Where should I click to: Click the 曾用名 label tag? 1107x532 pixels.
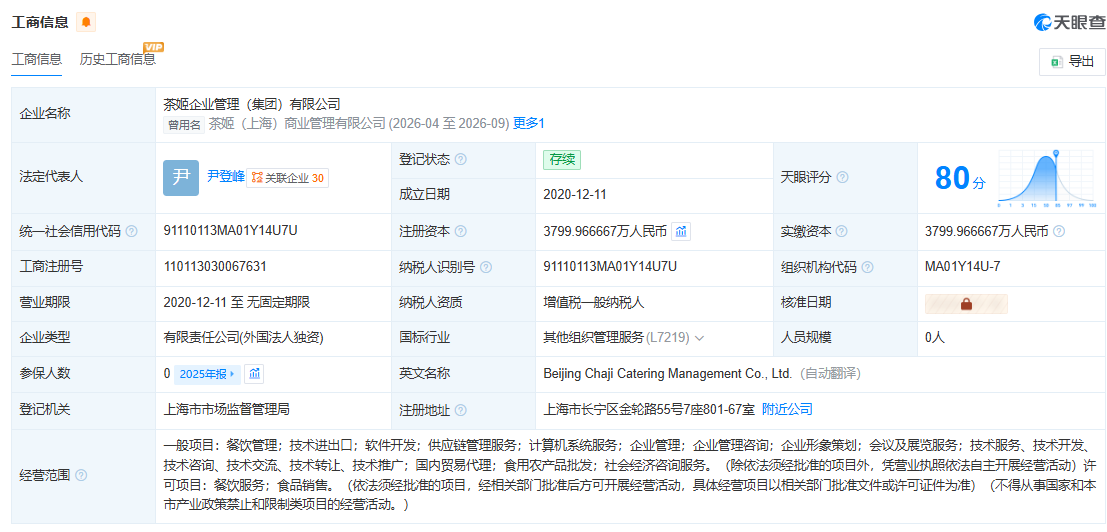pyautogui.click(x=184, y=124)
